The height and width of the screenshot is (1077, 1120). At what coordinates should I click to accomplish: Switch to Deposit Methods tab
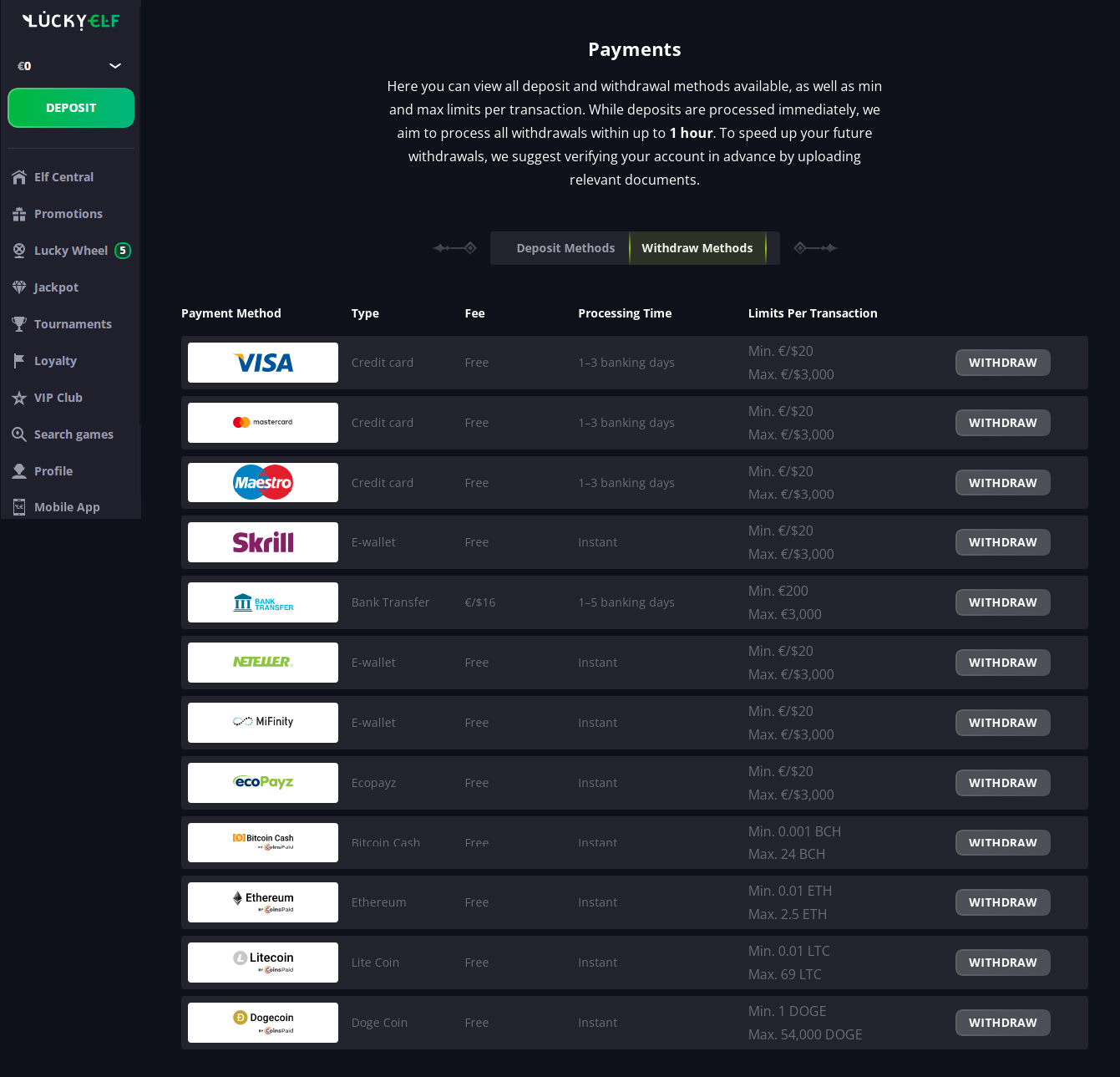click(x=565, y=248)
